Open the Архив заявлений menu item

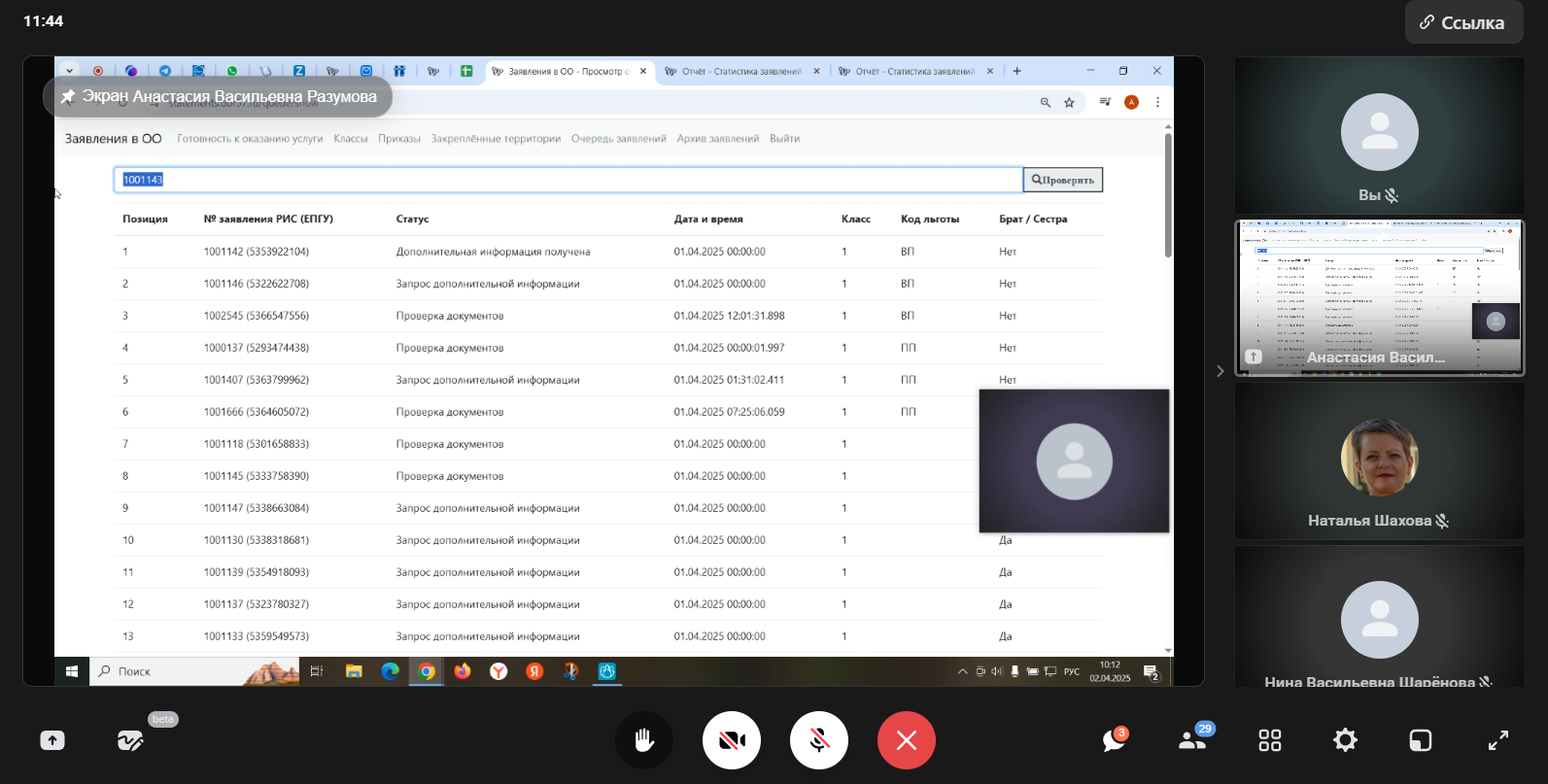(717, 139)
